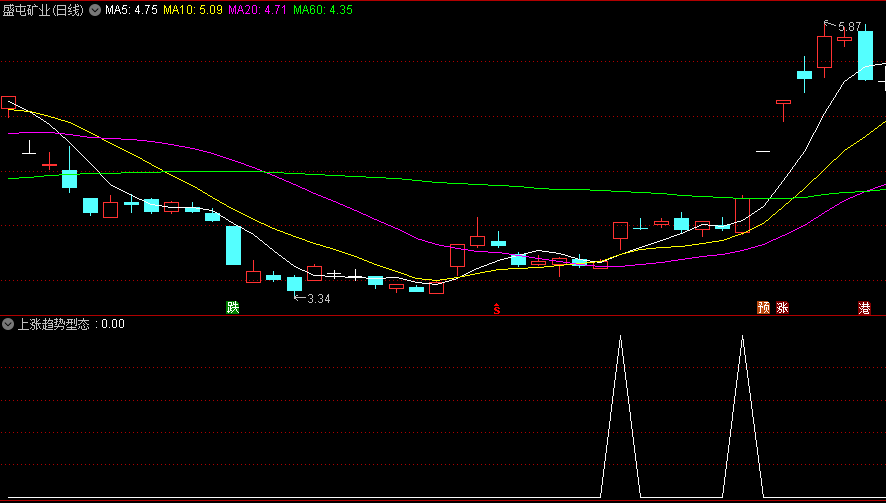Click the first red candle at chart left edge

[8, 103]
